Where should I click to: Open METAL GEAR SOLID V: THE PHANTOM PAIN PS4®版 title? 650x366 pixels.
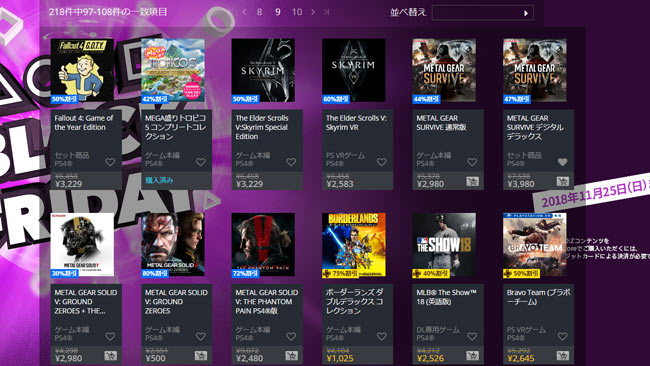tap(266, 302)
